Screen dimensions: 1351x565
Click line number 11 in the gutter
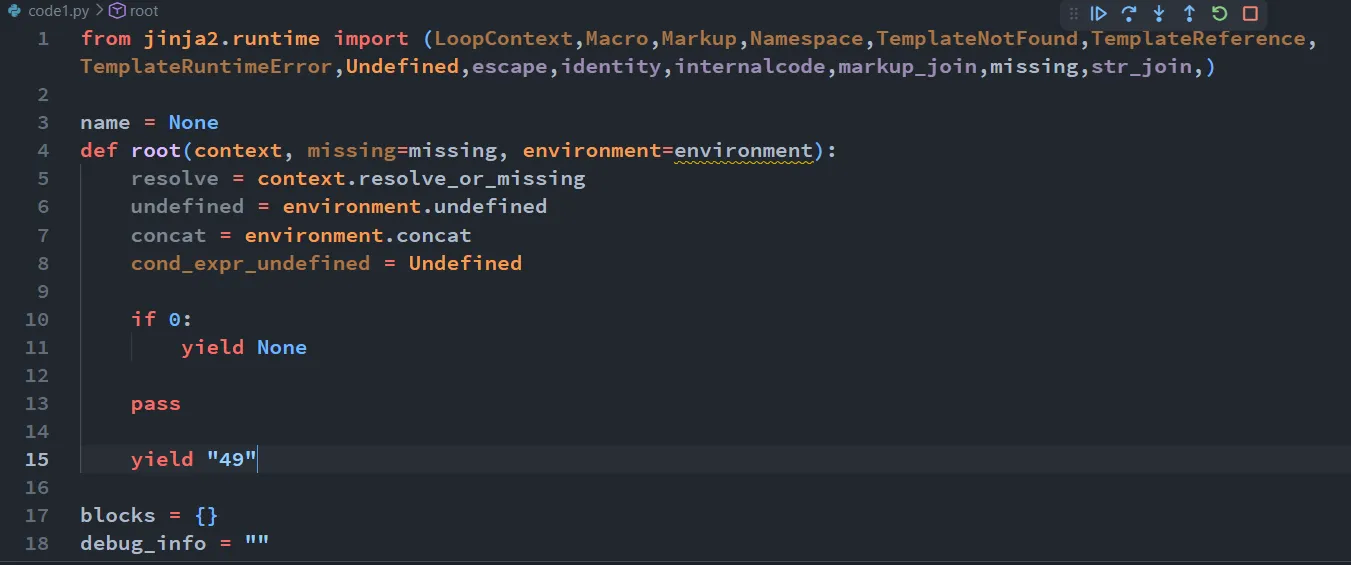pyautogui.click(x=37, y=347)
